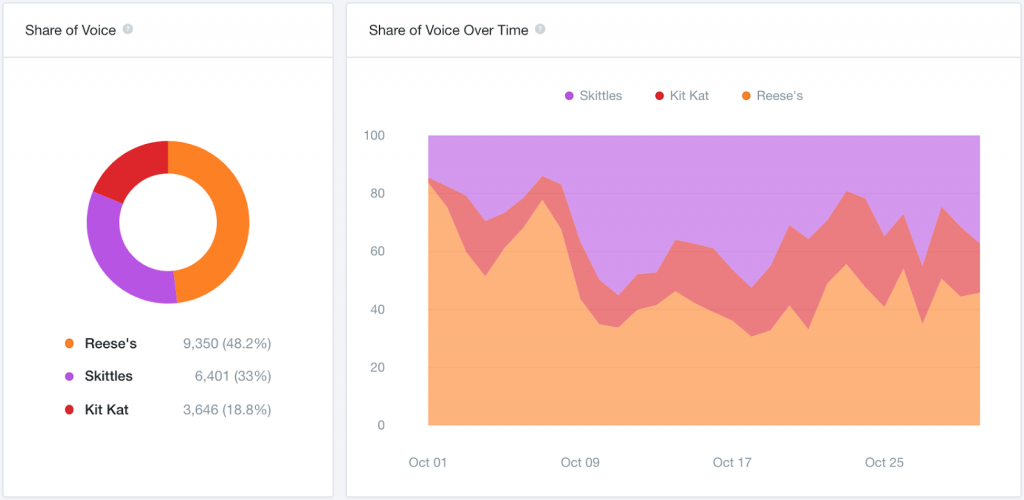The width and height of the screenshot is (1024, 500).
Task: Select the Reese's label under the donut
Action: [x=111, y=344]
